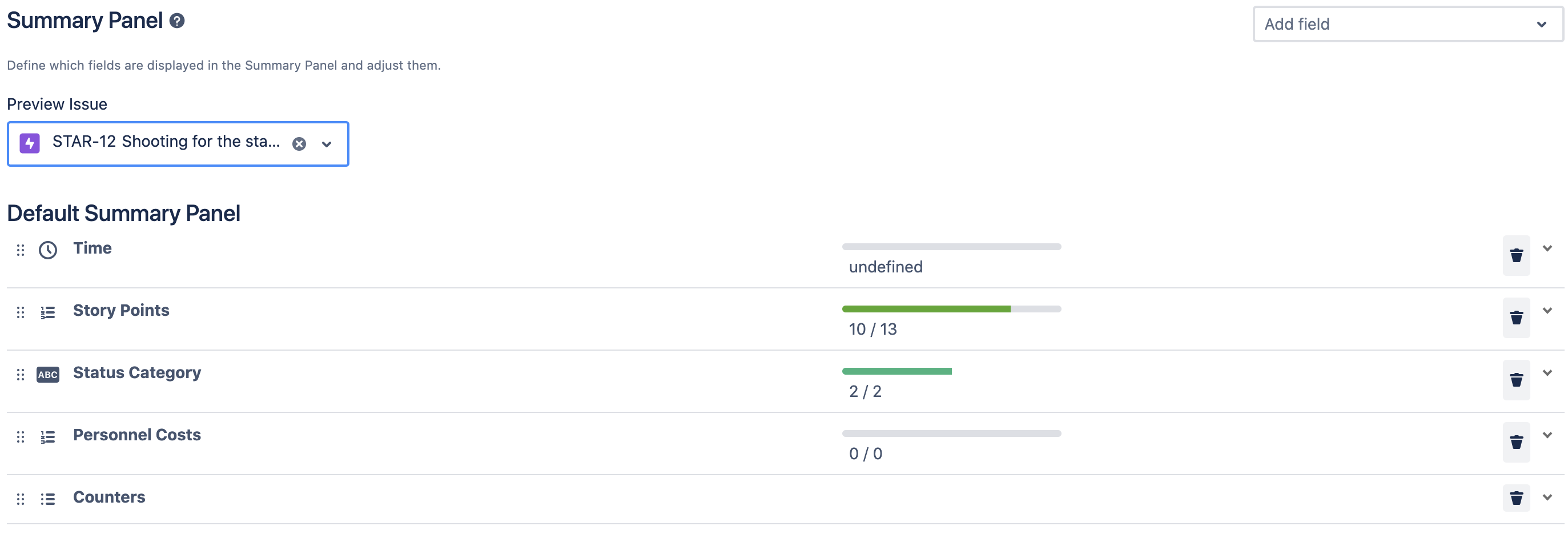Expand the Status Category row settings
The width and height of the screenshot is (1568, 538).
point(1548,372)
